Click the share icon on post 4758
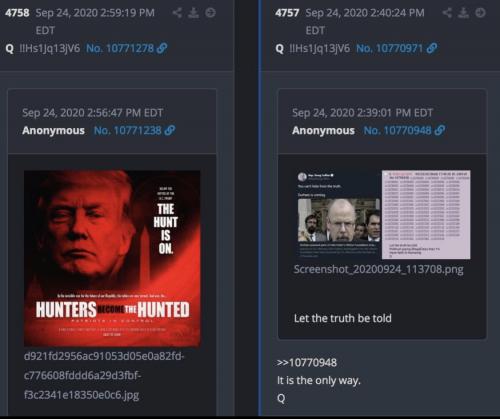This screenshot has width=500, height=419. point(177,13)
